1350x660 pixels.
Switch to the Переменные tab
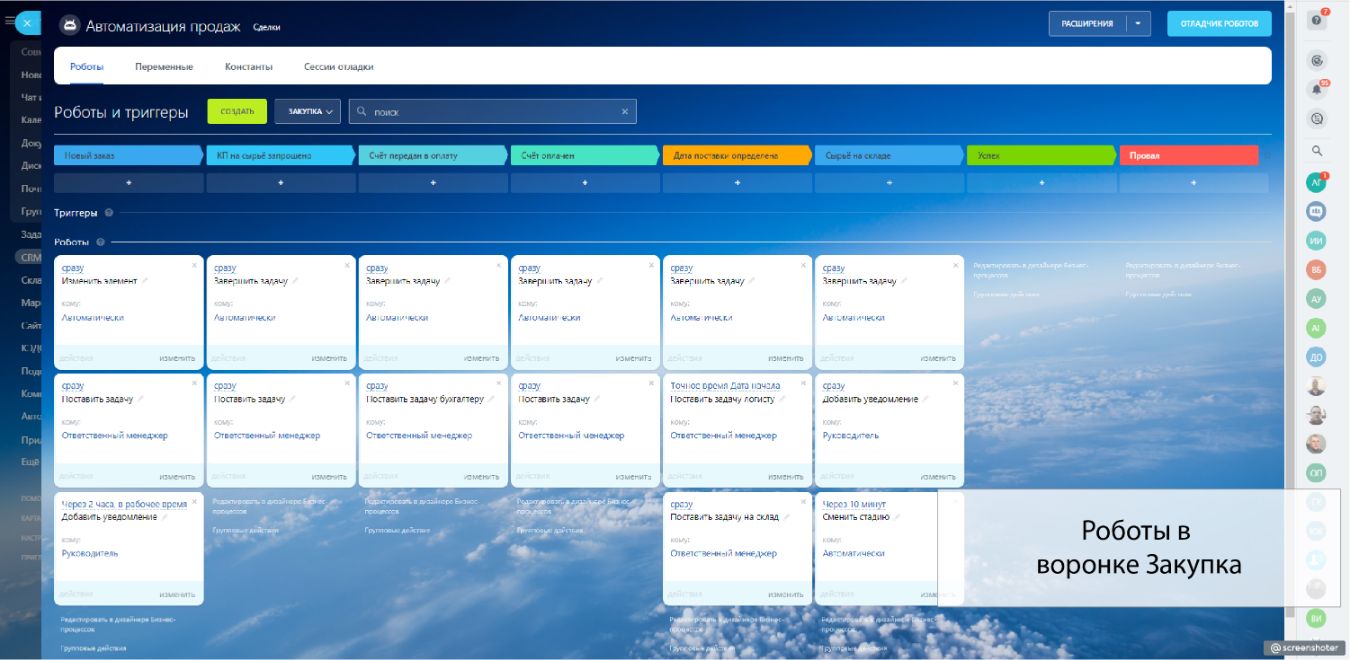(164, 67)
